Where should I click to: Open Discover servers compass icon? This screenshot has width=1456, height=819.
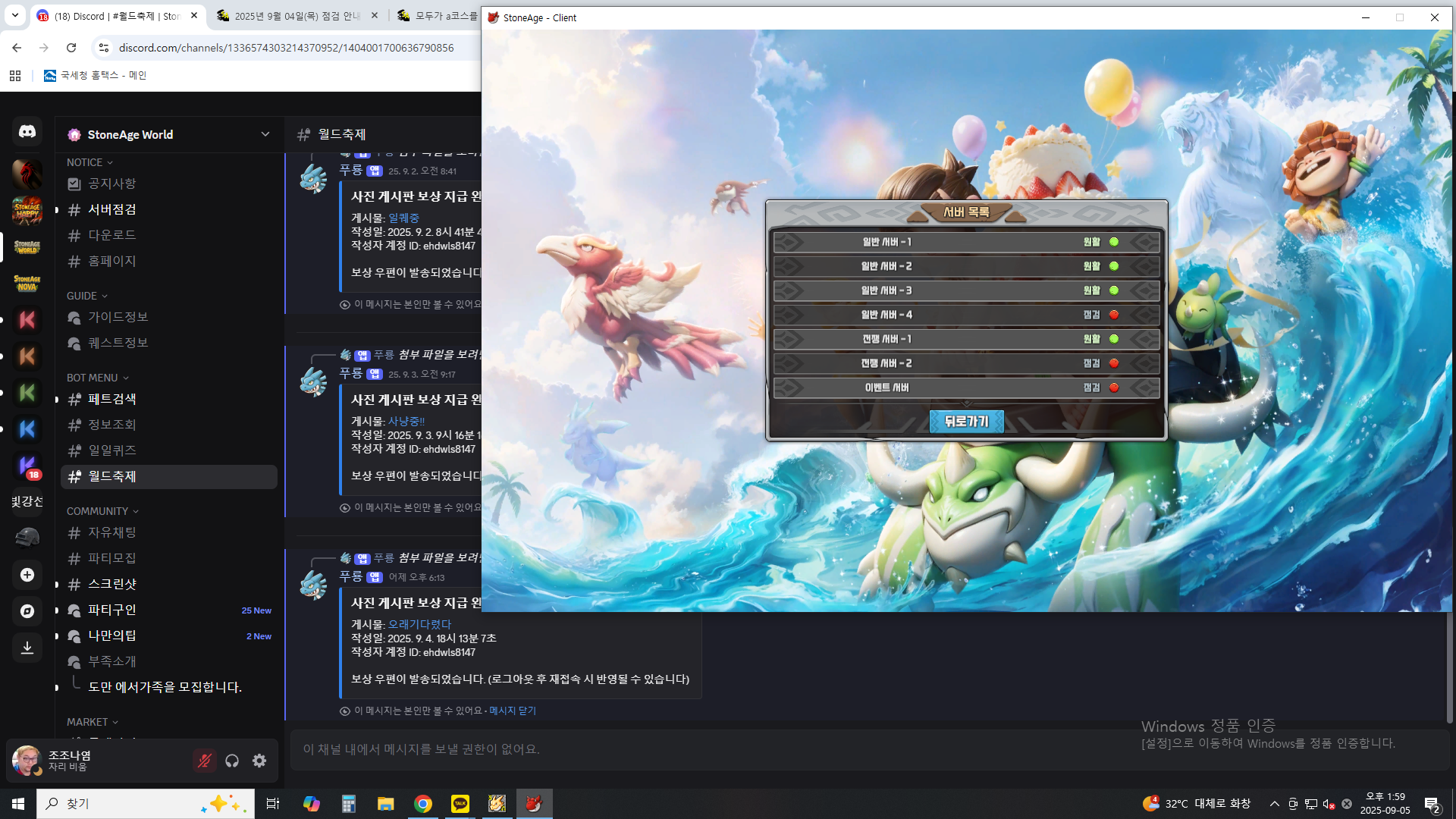tap(27, 611)
